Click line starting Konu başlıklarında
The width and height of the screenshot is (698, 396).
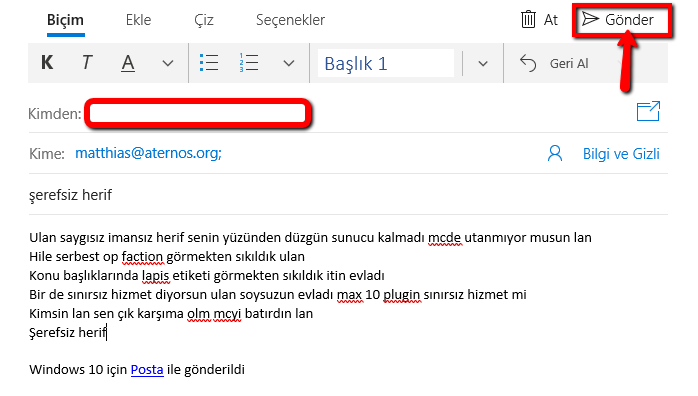tap(207, 276)
